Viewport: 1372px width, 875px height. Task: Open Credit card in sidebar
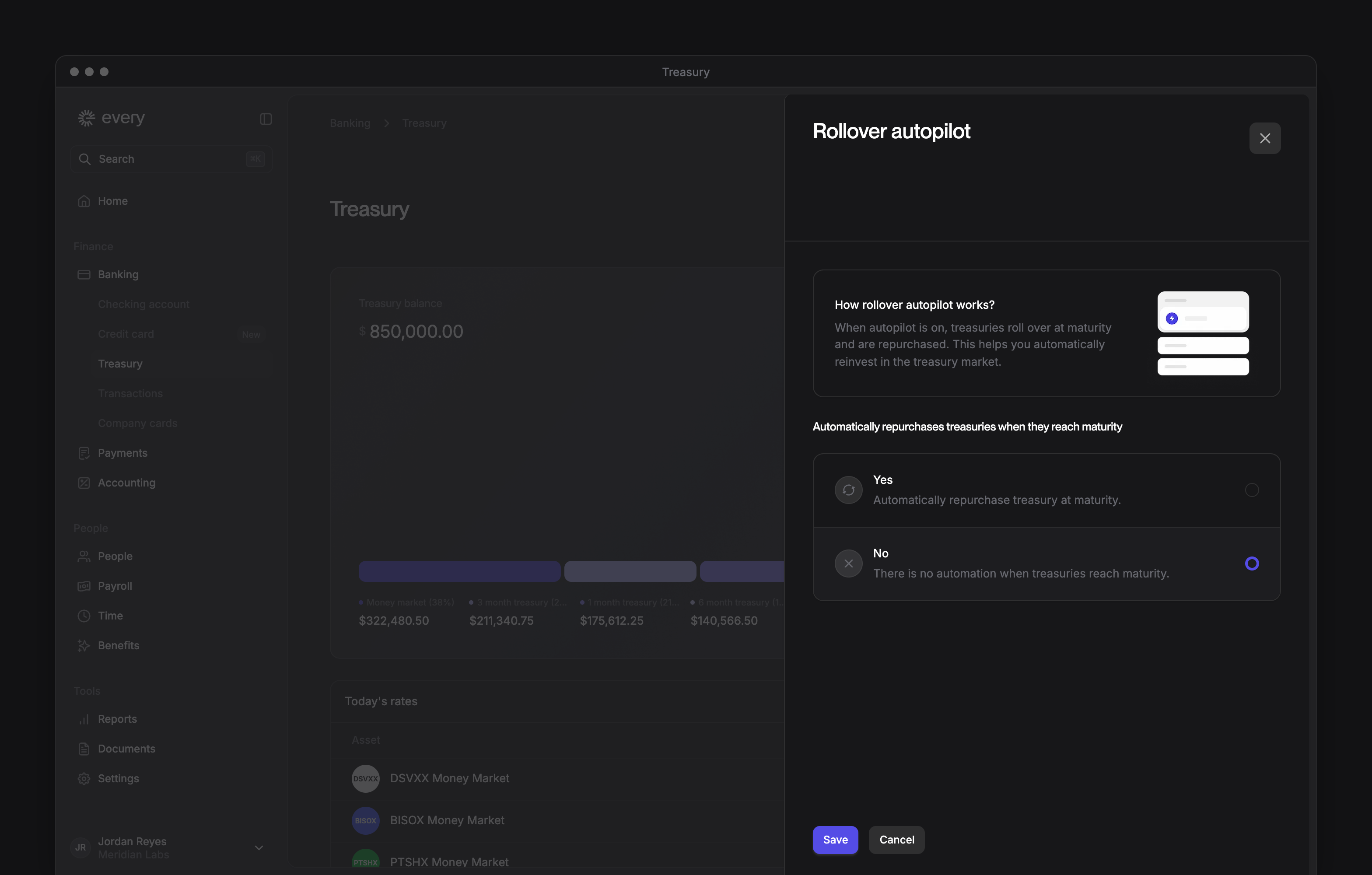tap(126, 334)
